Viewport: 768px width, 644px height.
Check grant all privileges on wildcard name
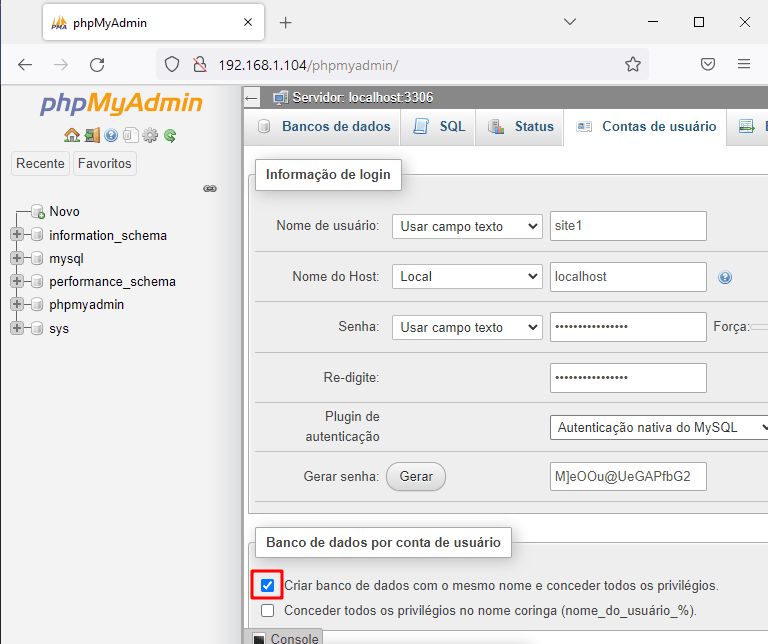(267, 610)
